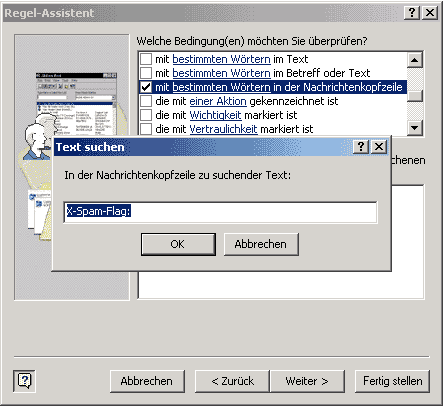Check 'die mit Vertraulichkeit markiert ist' box
This screenshot has height=406, width=444.
pyautogui.click(x=146, y=129)
